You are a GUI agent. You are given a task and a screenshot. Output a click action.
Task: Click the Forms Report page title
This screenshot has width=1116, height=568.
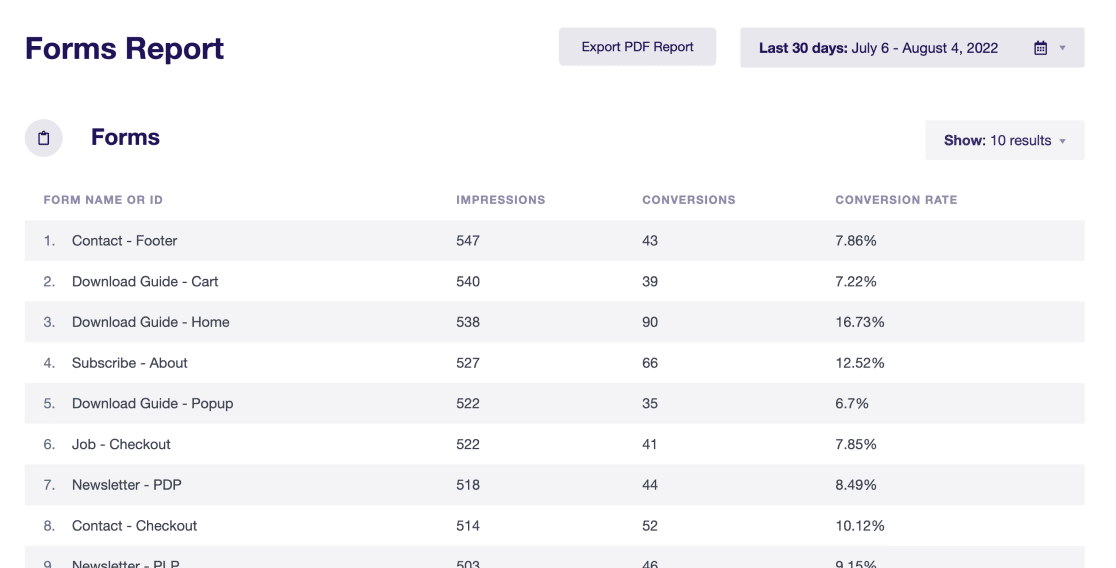[x=125, y=48]
